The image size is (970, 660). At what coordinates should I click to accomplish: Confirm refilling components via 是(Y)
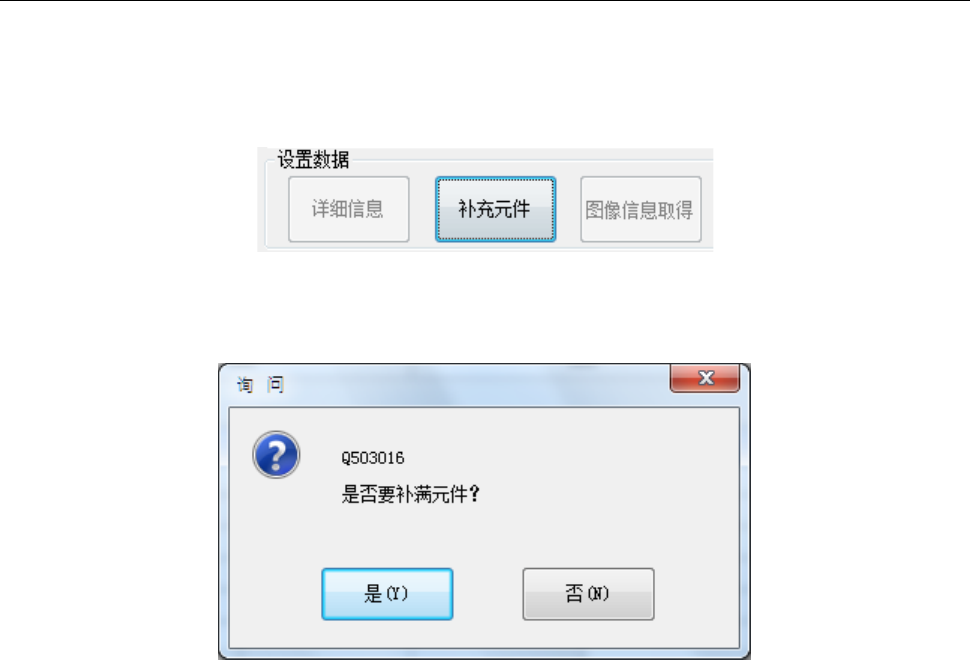coord(387,594)
